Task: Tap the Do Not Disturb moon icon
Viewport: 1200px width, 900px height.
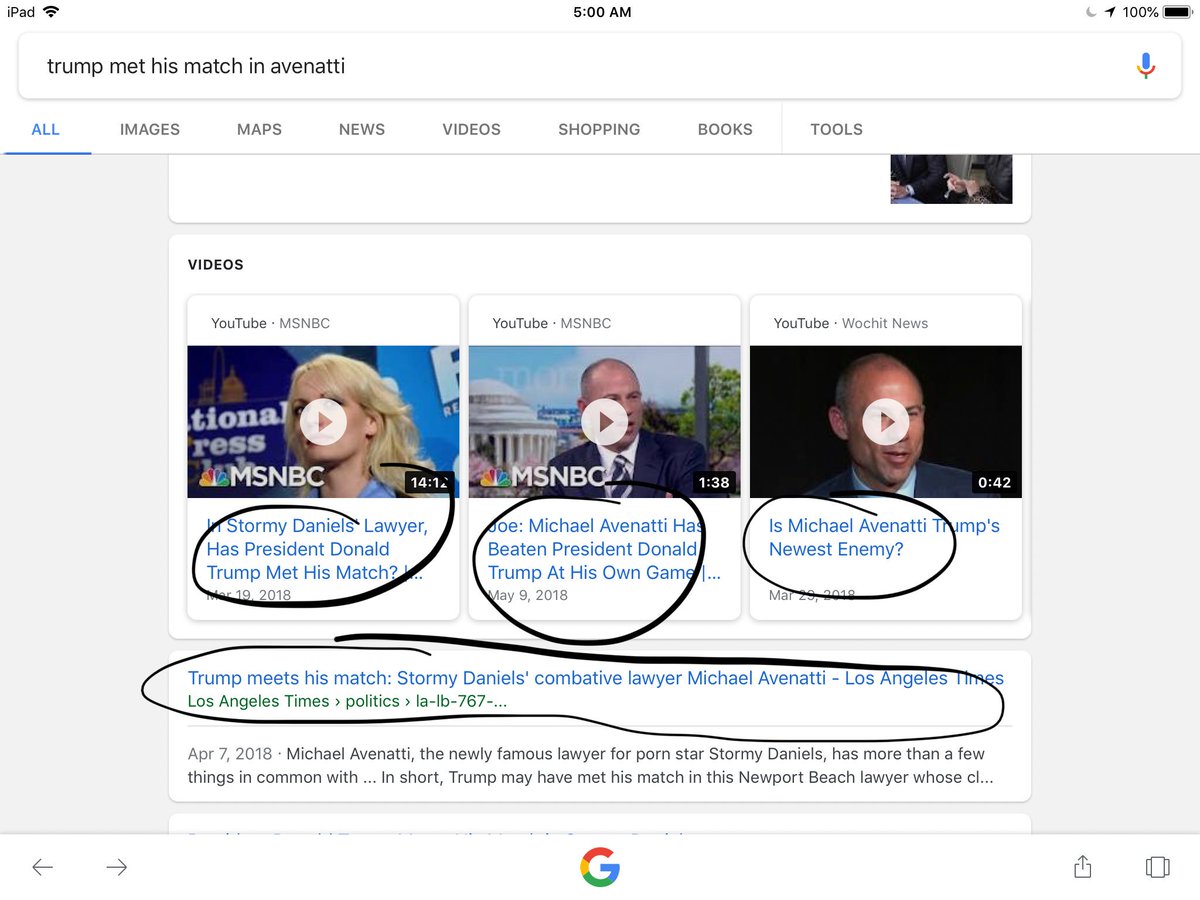Action: (x=1090, y=12)
